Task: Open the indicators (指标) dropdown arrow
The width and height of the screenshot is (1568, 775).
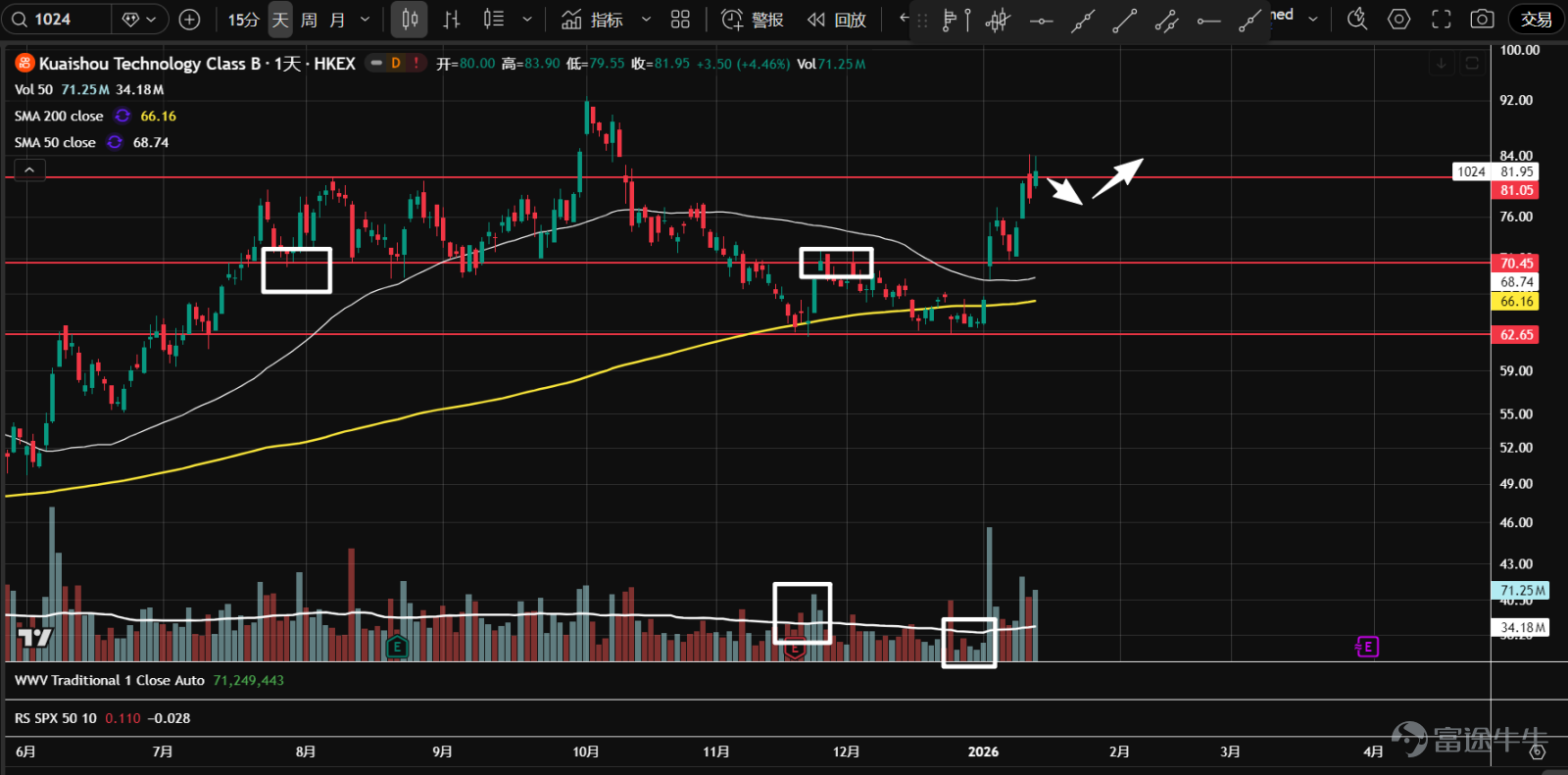Action: point(646,20)
